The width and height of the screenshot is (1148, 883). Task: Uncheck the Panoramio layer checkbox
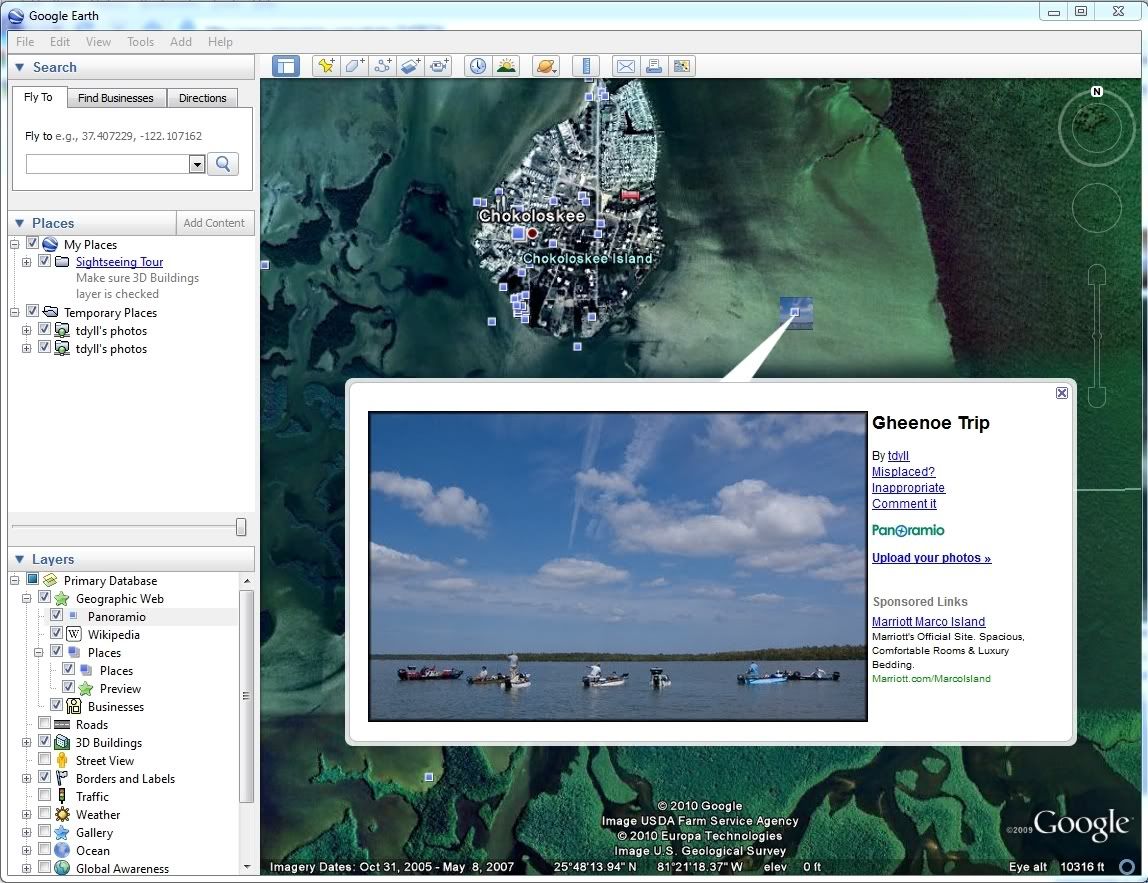(x=56, y=615)
